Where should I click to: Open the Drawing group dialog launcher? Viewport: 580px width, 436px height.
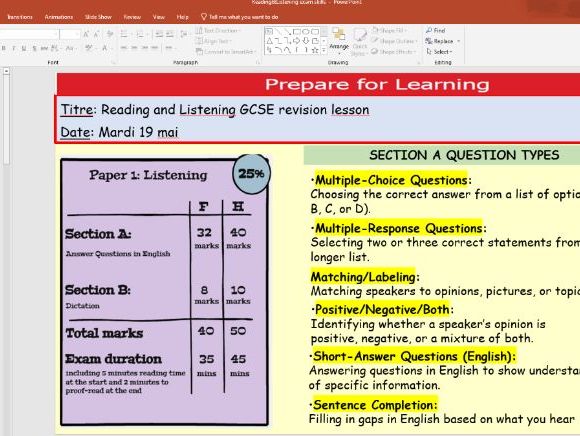pos(419,62)
